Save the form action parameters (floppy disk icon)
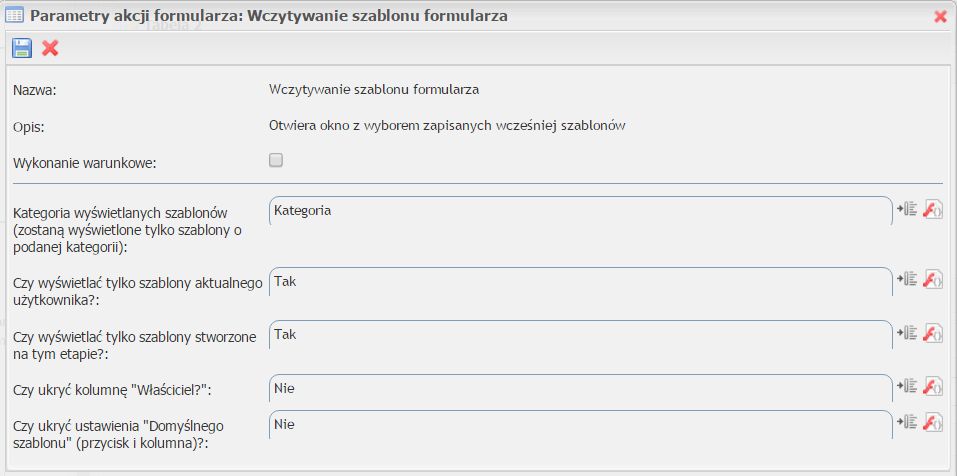This screenshot has height=476, width=957. point(22,47)
